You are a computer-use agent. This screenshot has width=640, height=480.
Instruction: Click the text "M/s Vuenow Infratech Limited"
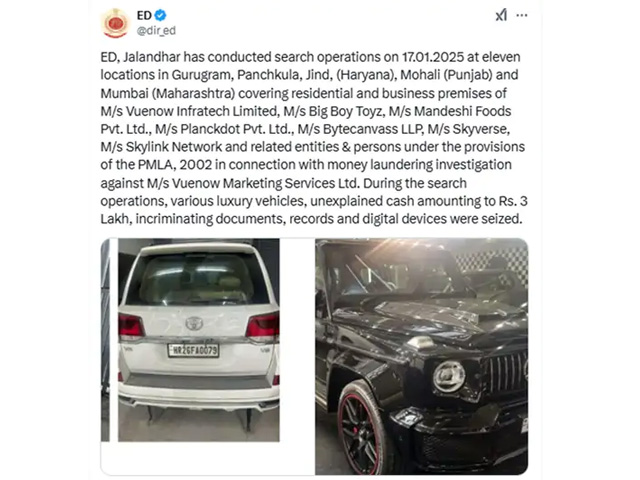189,111
